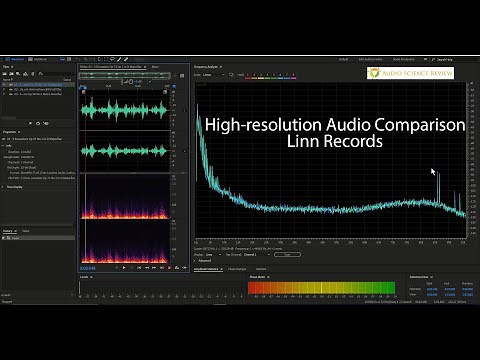Toggle auto-play in Files panel preview
Screen dimensions: 480x360
46,123
